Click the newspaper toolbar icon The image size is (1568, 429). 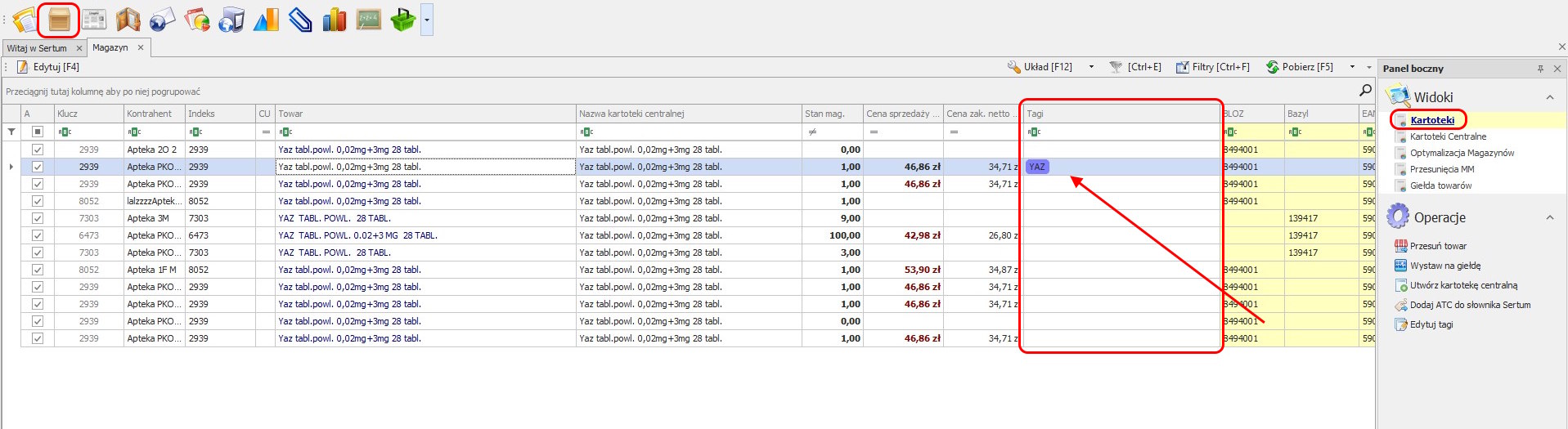point(94,20)
